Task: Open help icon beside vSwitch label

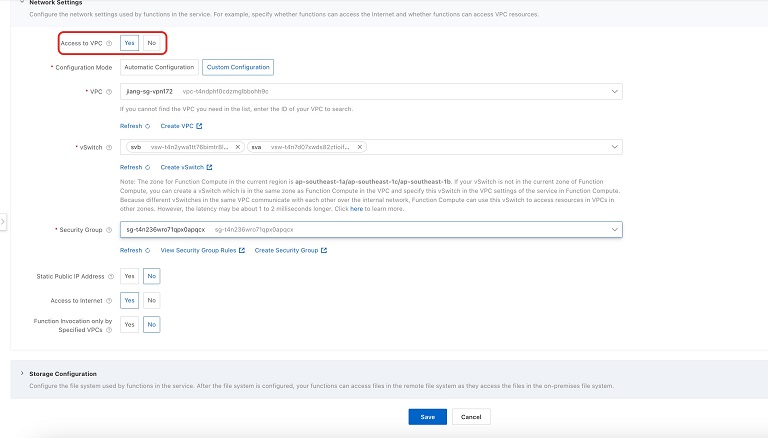Action: tap(109, 147)
